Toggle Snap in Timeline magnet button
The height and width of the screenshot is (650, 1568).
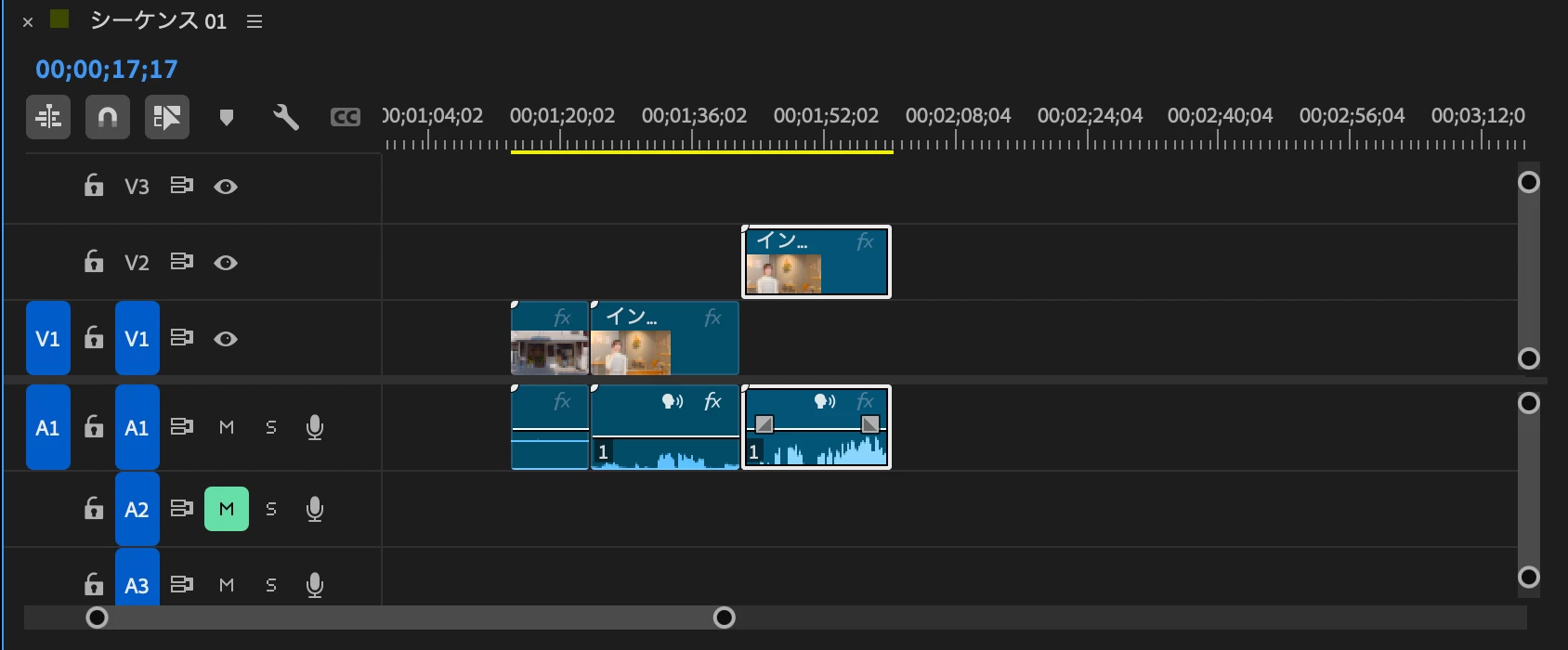(108, 117)
